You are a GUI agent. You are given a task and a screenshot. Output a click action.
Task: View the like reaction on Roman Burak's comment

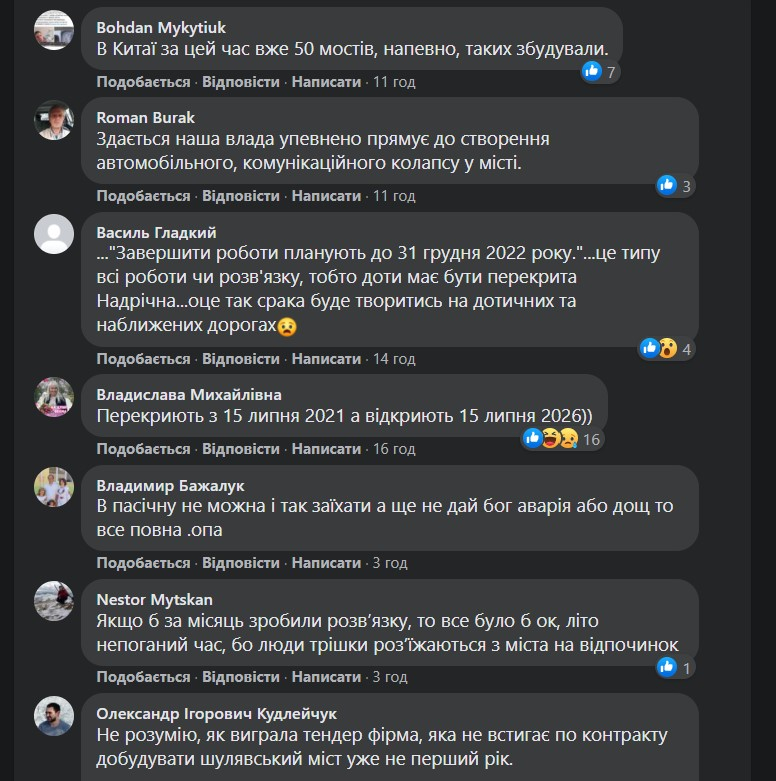point(674,185)
